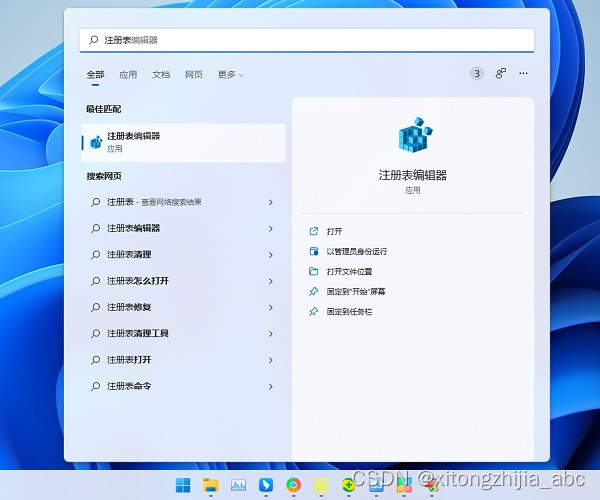Select the 注册表清理 web suggestion
The width and height of the screenshot is (600, 500).
(x=184, y=255)
